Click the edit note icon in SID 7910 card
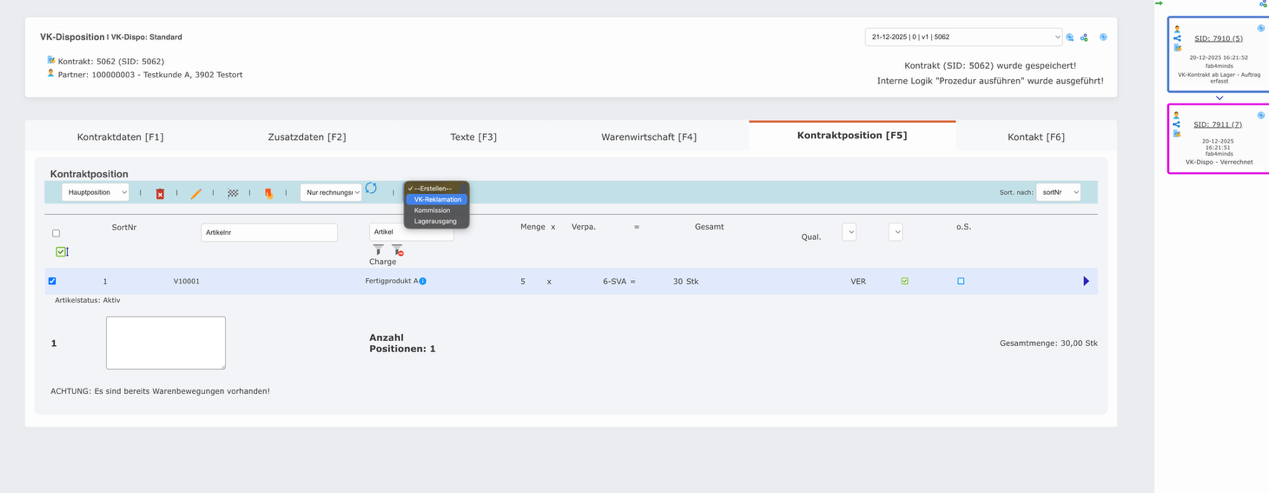The width and height of the screenshot is (1269, 493). pyautogui.click(x=1177, y=47)
